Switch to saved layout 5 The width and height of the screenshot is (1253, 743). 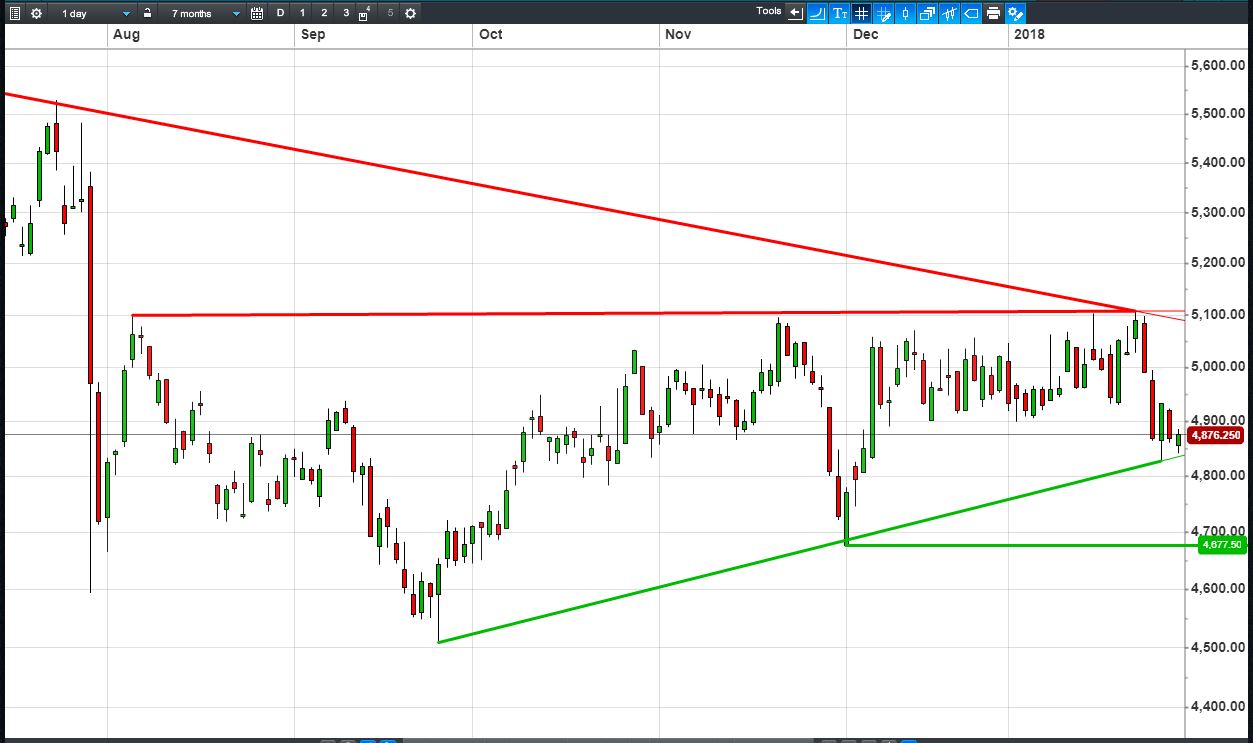point(390,13)
